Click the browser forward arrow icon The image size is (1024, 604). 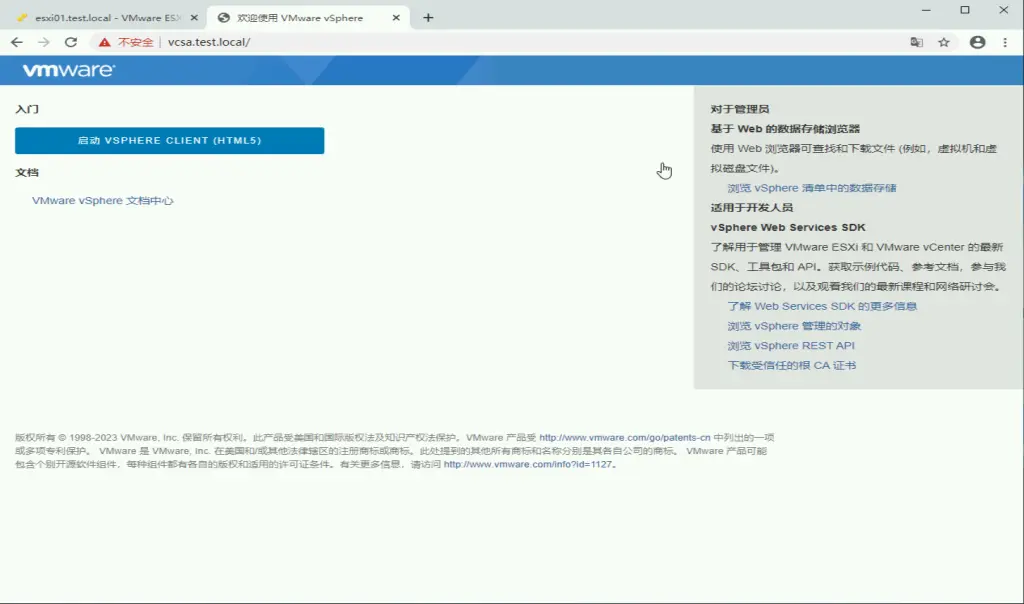point(43,42)
